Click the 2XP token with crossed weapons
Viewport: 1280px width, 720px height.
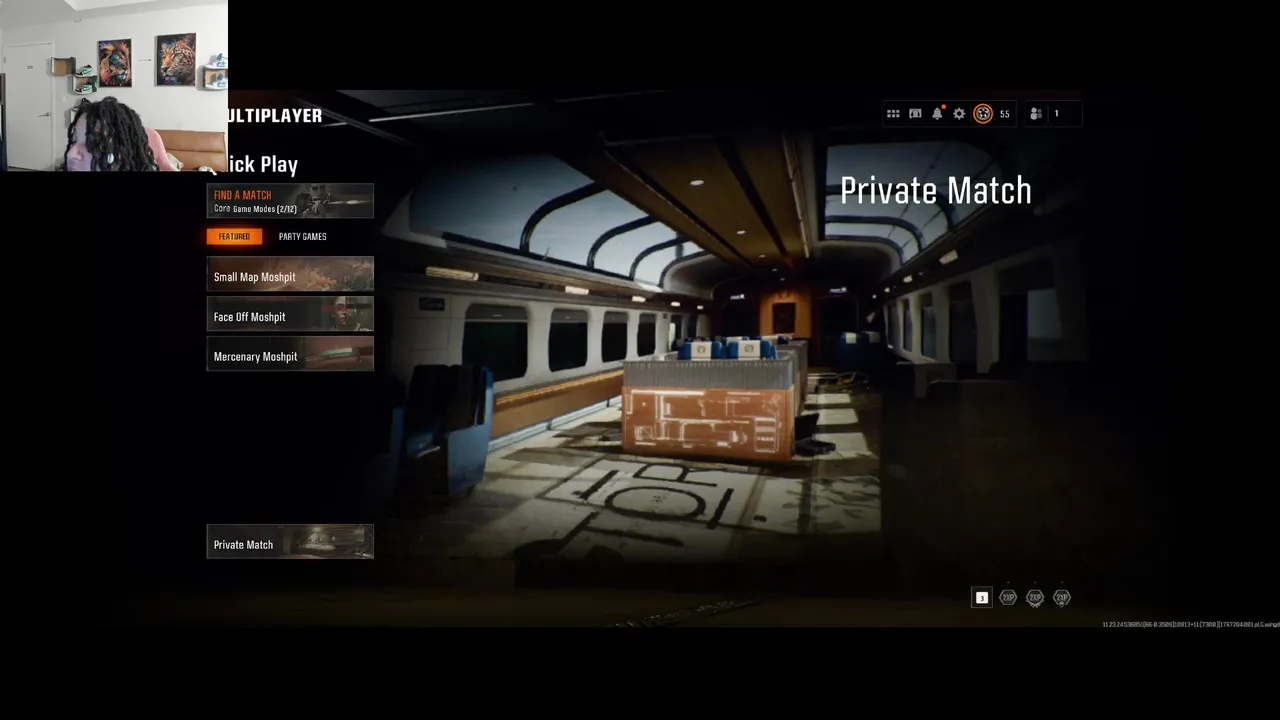1035,598
